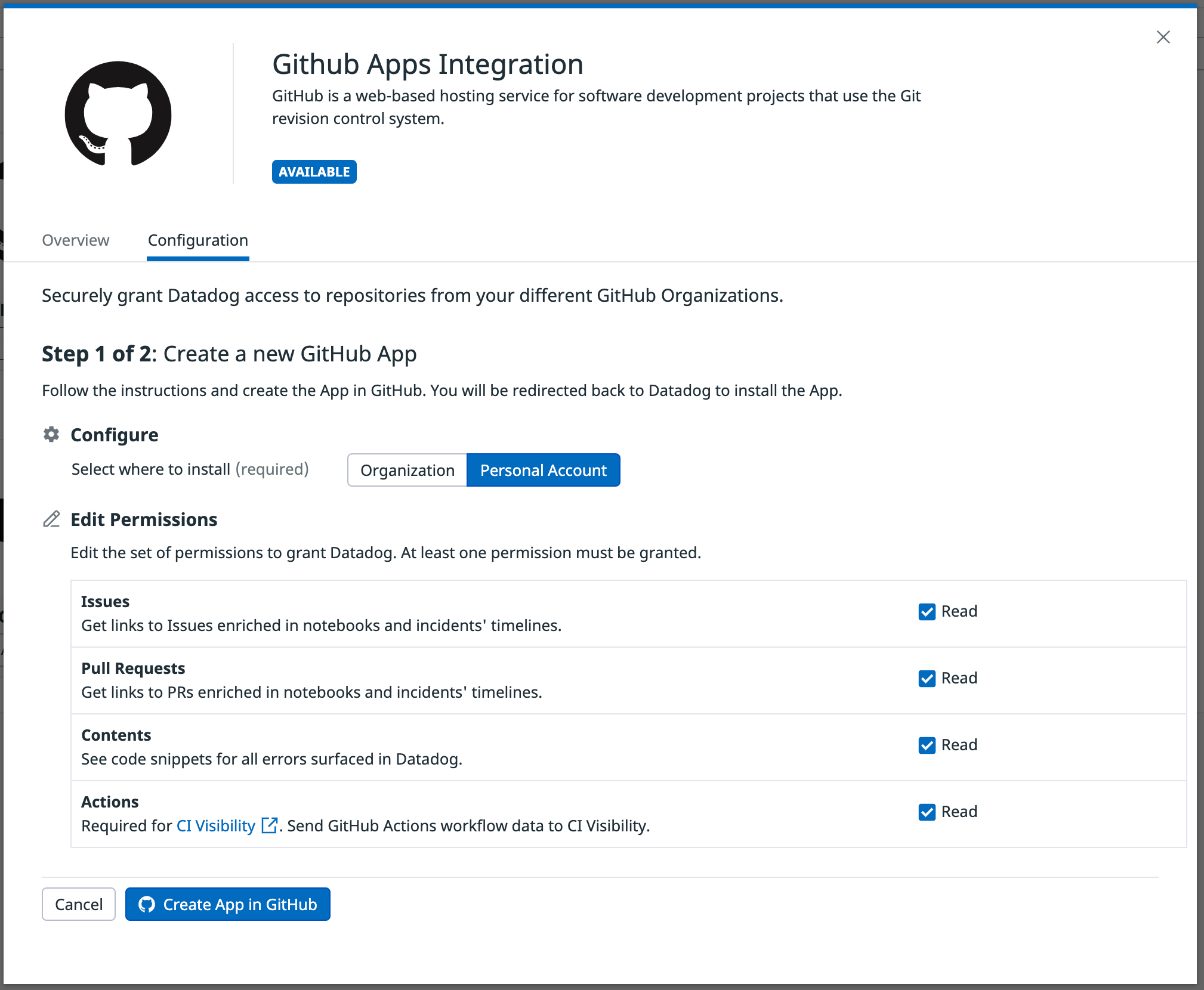Viewport: 1204px width, 990px height.
Task: Click 'Follow the instructions and create' sentence
Action: (x=442, y=390)
